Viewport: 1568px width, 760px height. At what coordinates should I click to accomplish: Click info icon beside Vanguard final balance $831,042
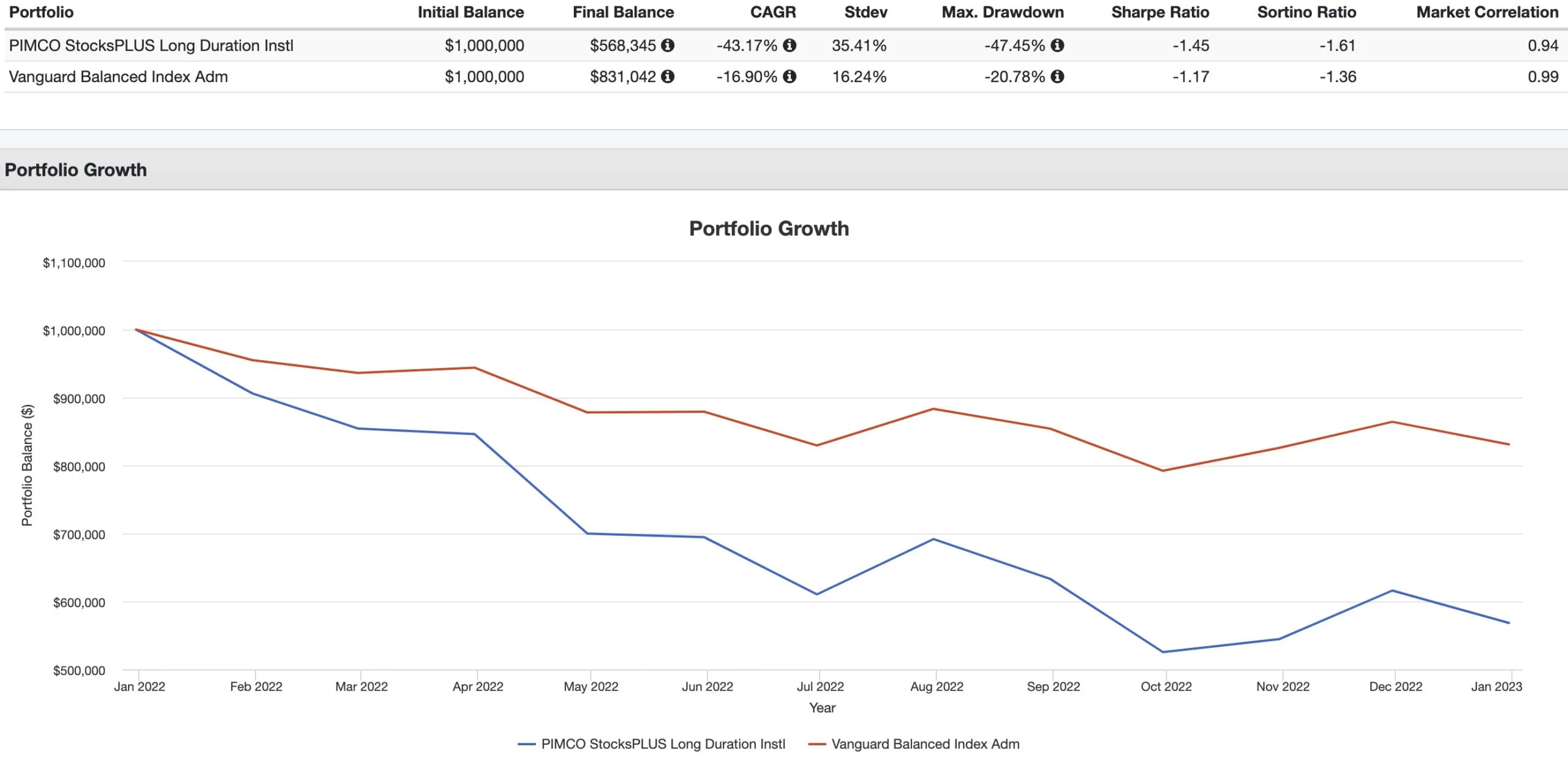click(x=668, y=77)
